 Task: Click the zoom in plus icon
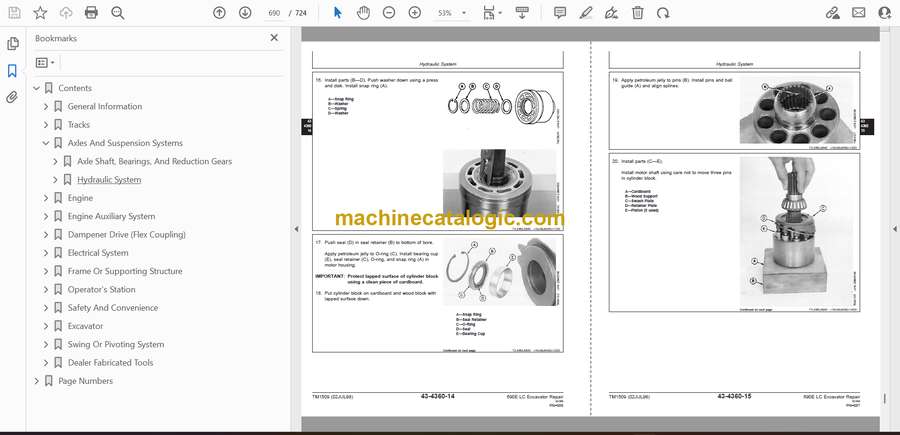[414, 13]
